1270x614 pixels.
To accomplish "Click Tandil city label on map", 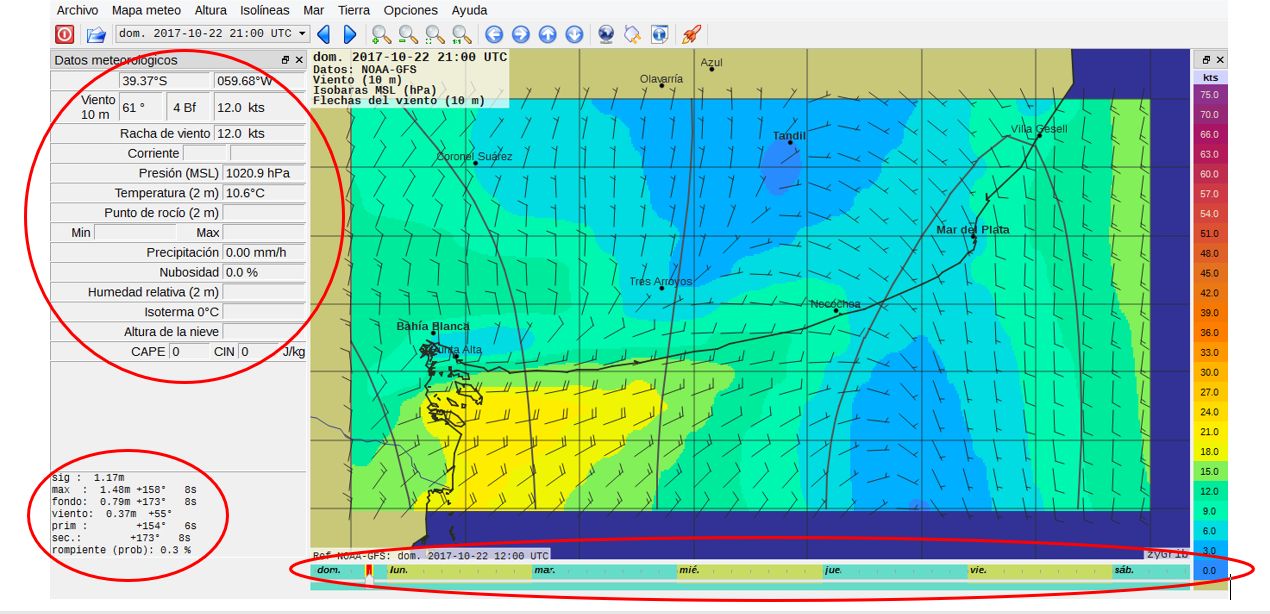I will pos(789,136).
